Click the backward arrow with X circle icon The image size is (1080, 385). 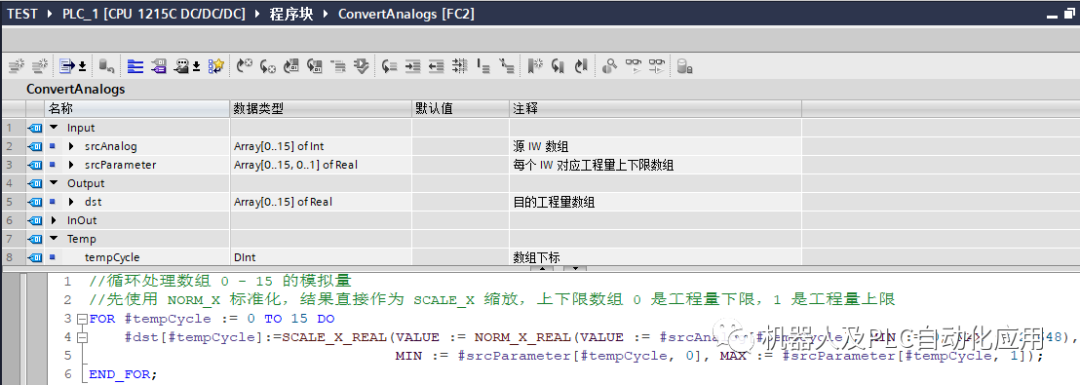[x=268, y=65]
